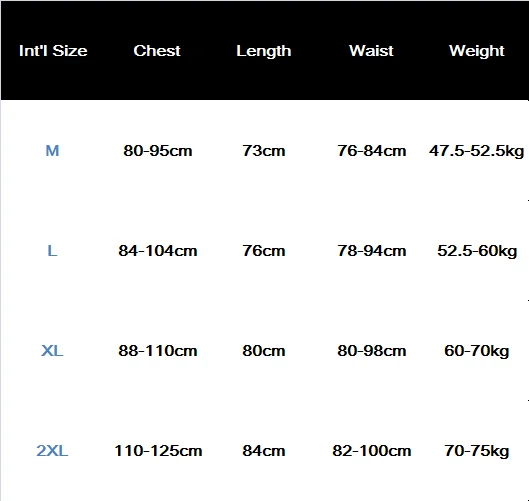Select the XL size label
This screenshot has width=529, height=501.
tap(52, 351)
